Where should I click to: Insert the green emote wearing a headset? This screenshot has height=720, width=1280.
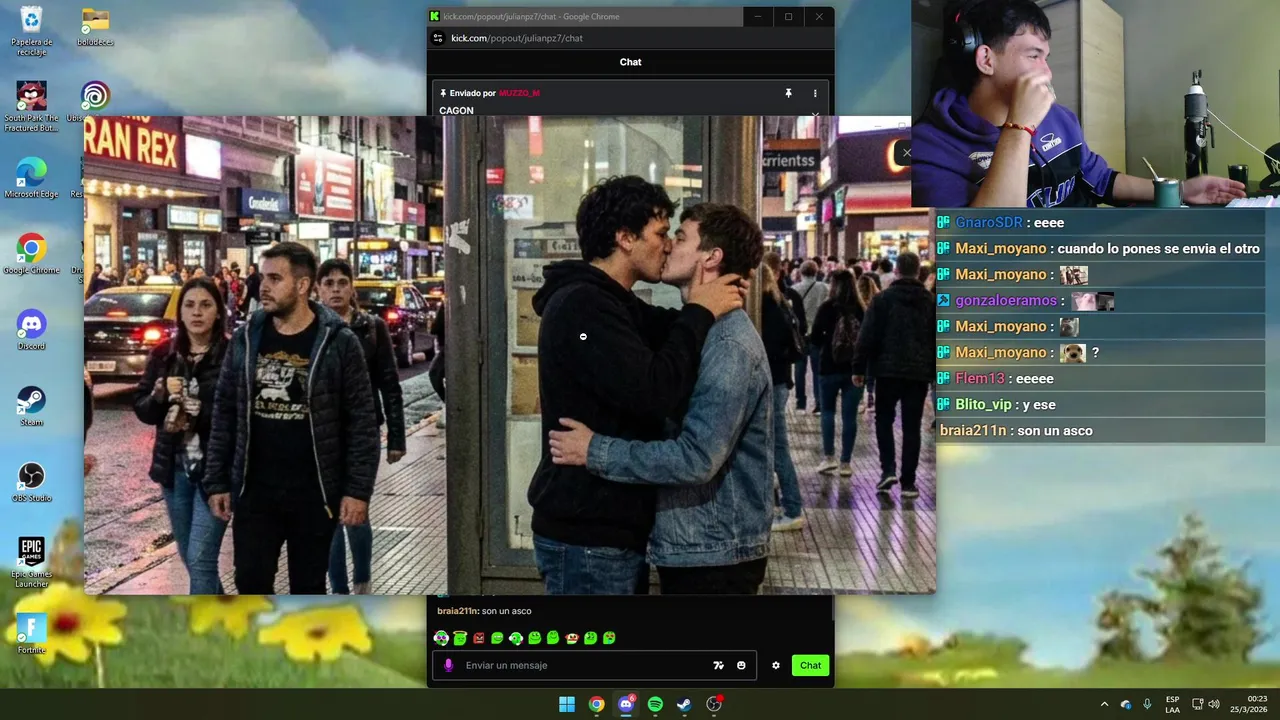click(x=516, y=638)
